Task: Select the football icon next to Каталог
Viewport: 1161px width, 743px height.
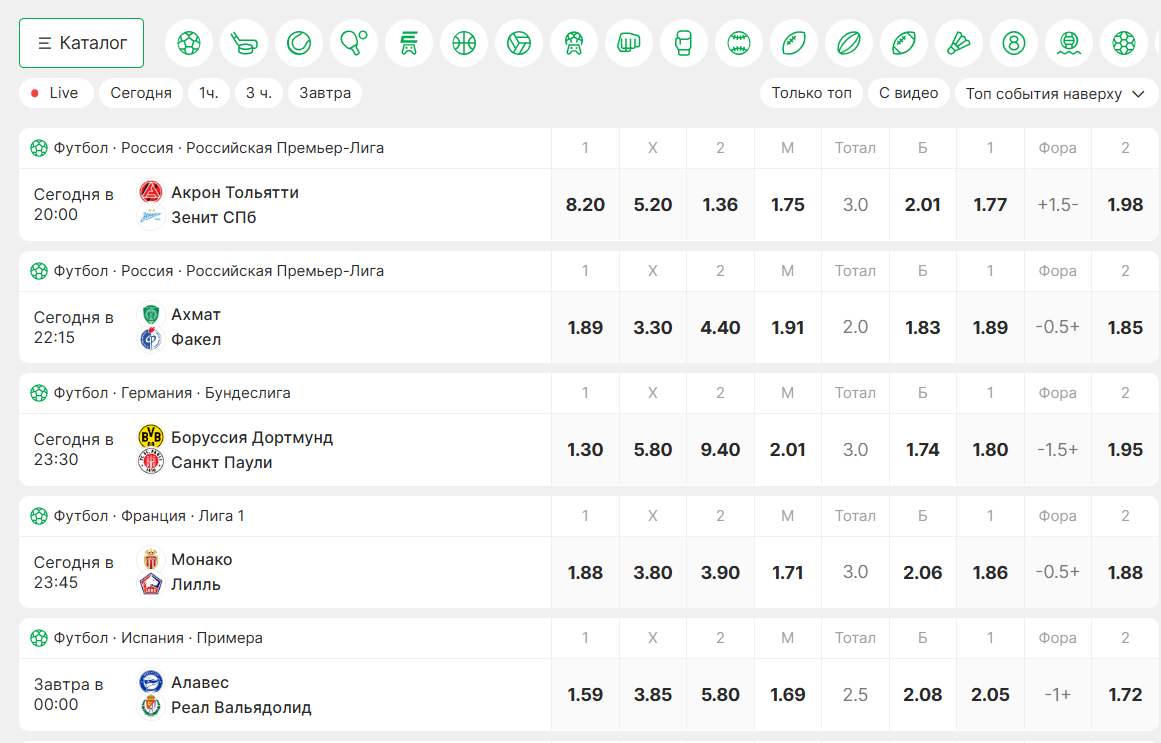Action: click(189, 43)
